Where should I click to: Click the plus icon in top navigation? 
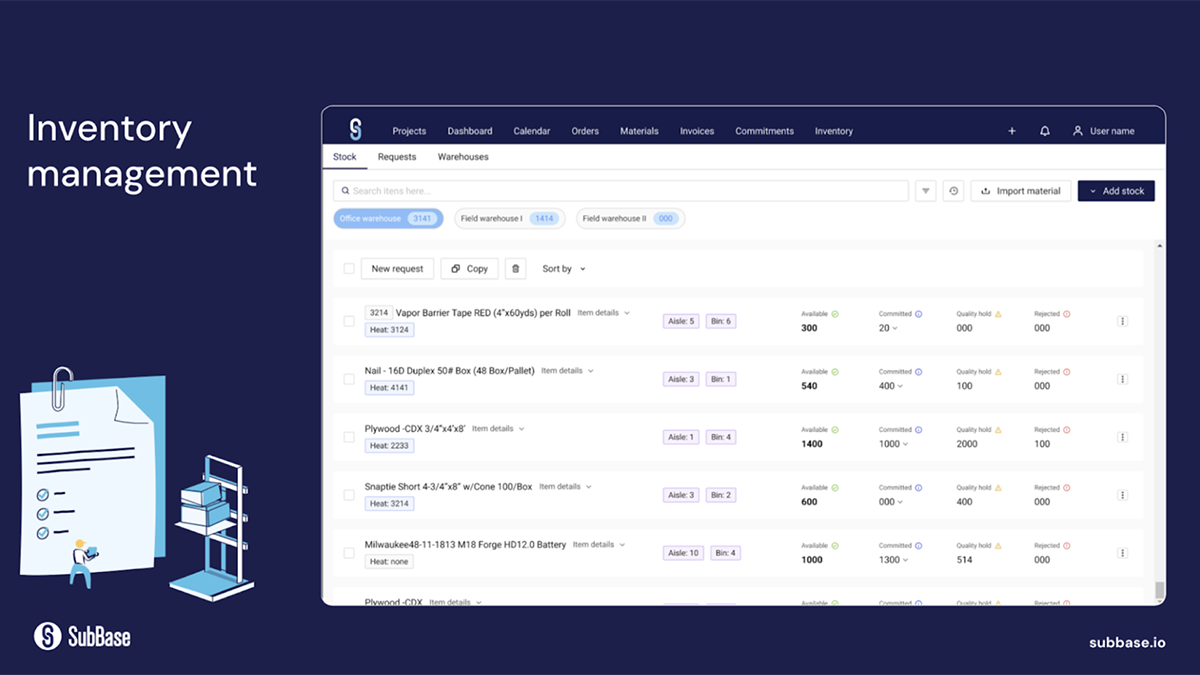1012,131
